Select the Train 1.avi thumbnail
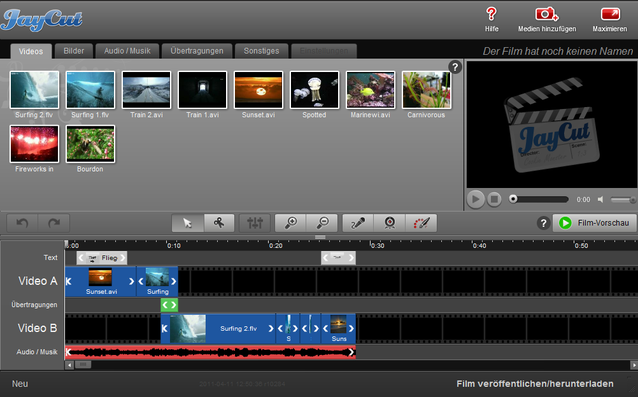This screenshot has width=638, height=397. coord(202,90)
